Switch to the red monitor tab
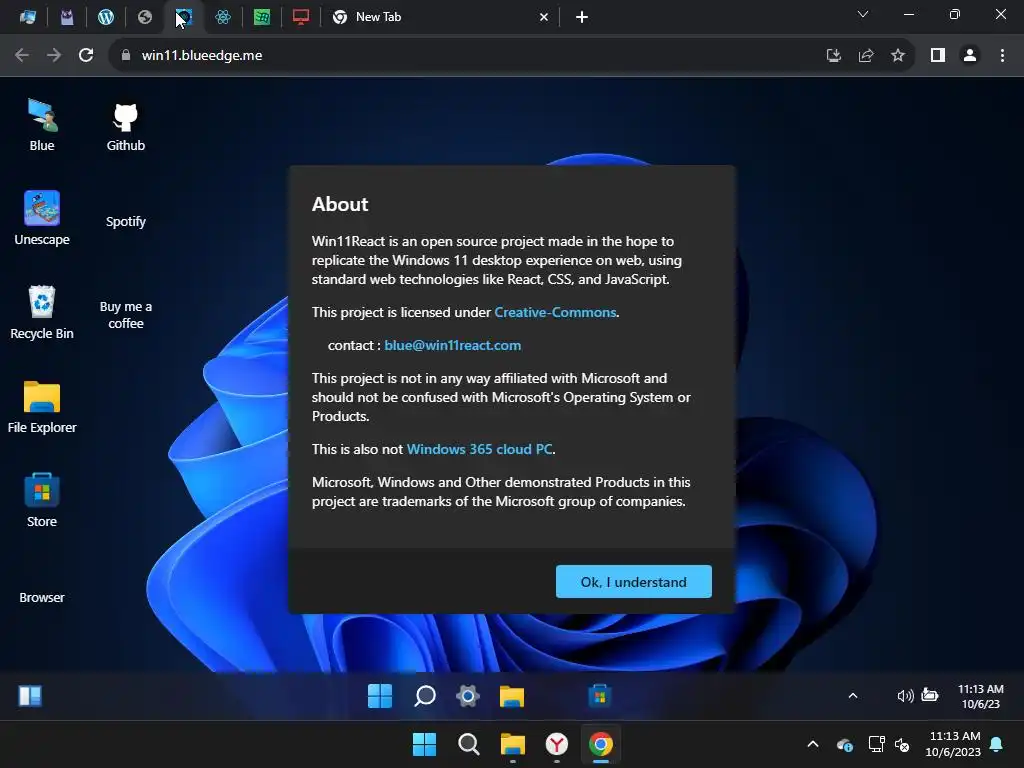Viewport: 1024px width, 768px height. point(300,17)
